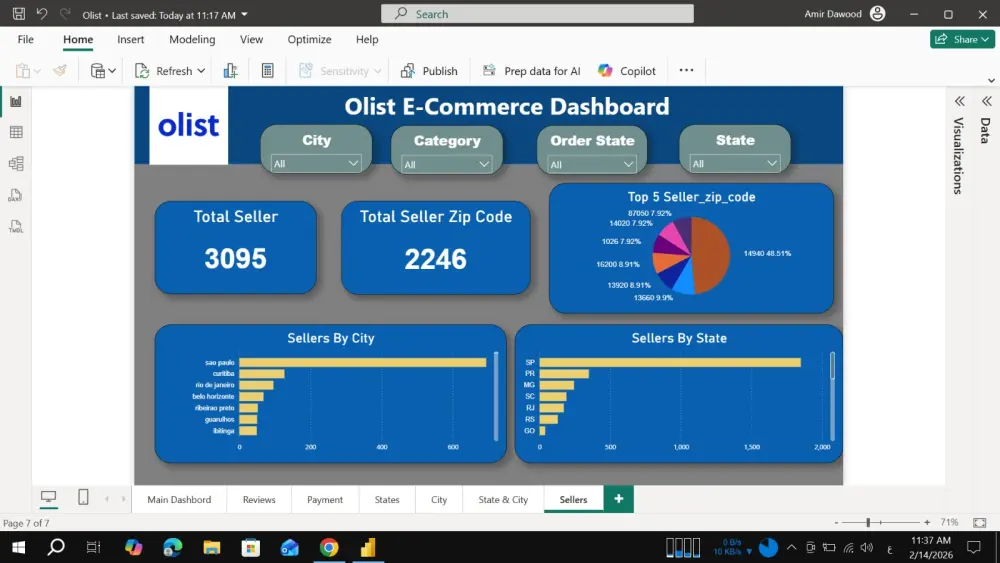Click the Redo arrow icon
This screenshot has width=1000, height=563.
[64, 14]
